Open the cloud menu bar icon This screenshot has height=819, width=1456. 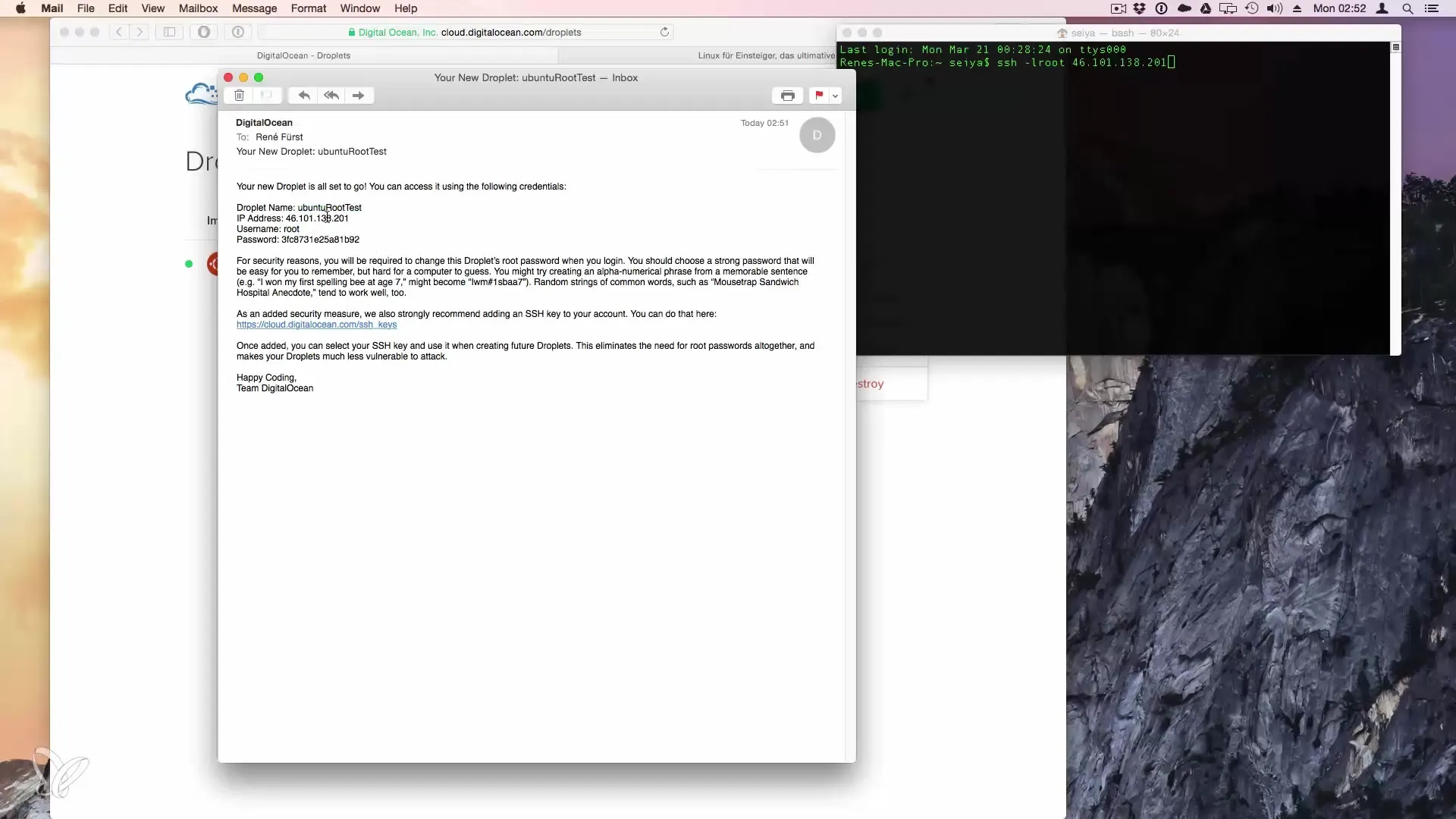[1184, 8]
